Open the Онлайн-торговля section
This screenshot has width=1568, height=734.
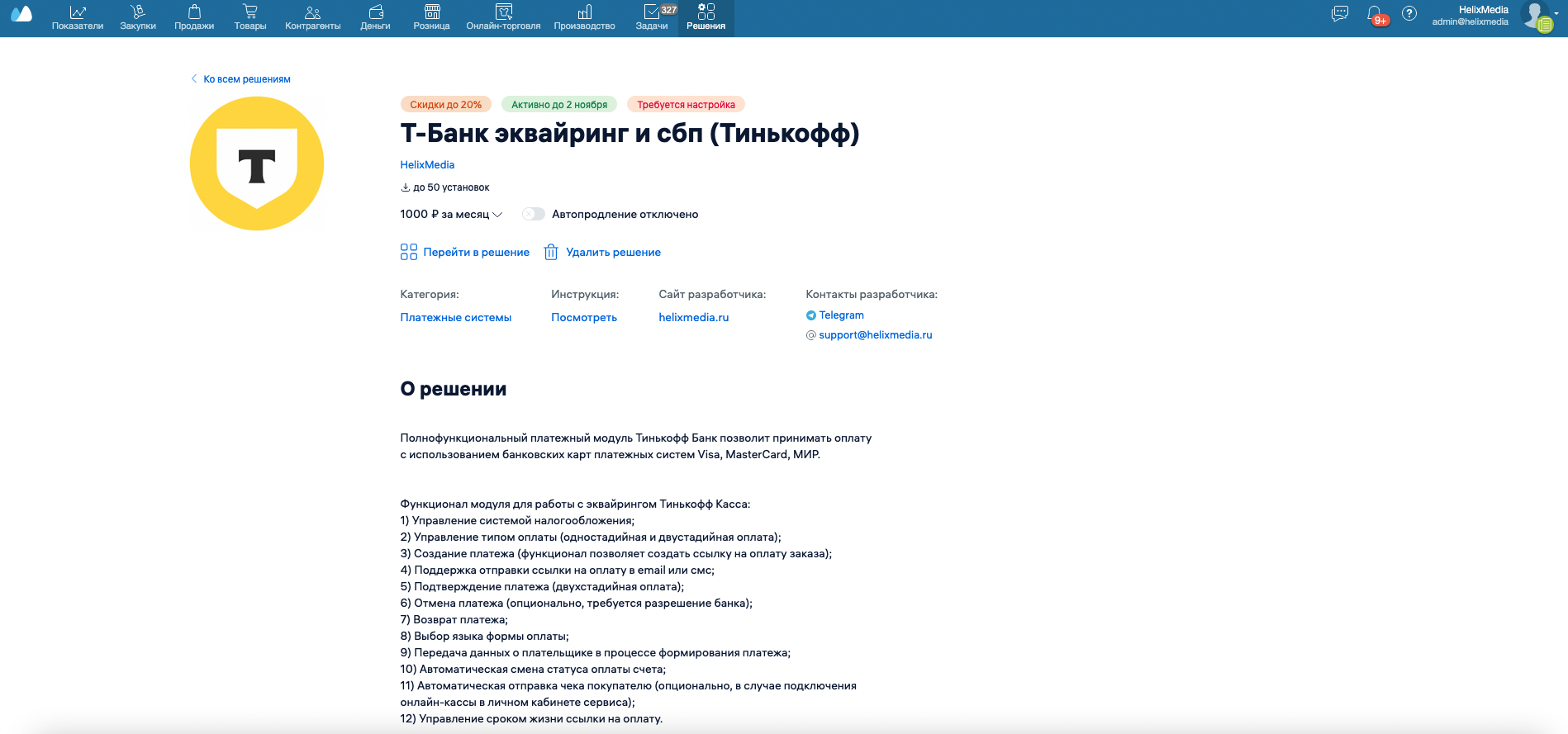503,18
